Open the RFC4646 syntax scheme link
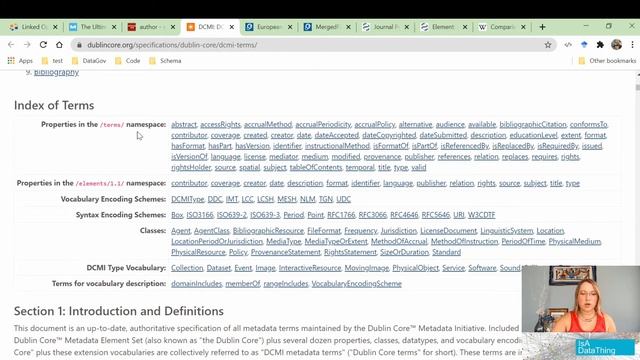The image size is (640, 360). (x=404, y=215)
